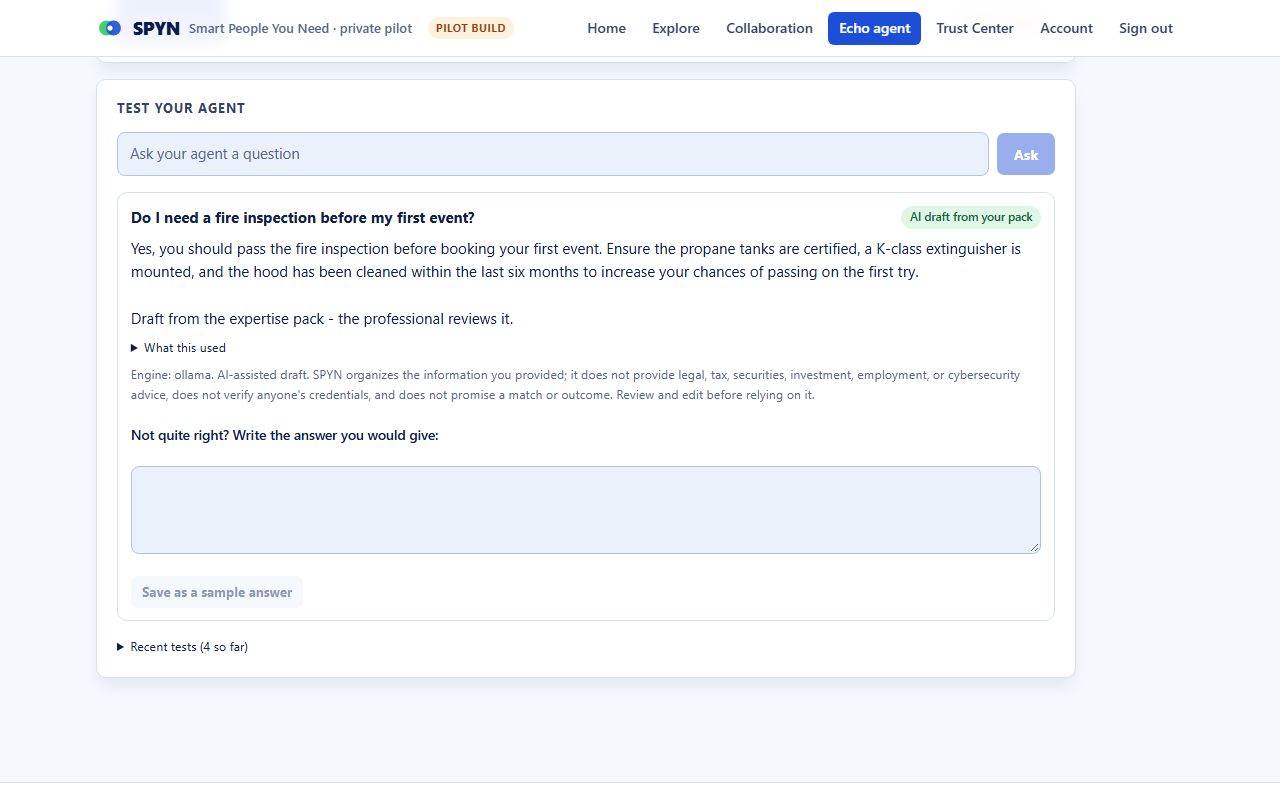This screenshot has height=800, width=1280.
Task: Click 'Not quite right? Write the answer' label
Action: 285,435
